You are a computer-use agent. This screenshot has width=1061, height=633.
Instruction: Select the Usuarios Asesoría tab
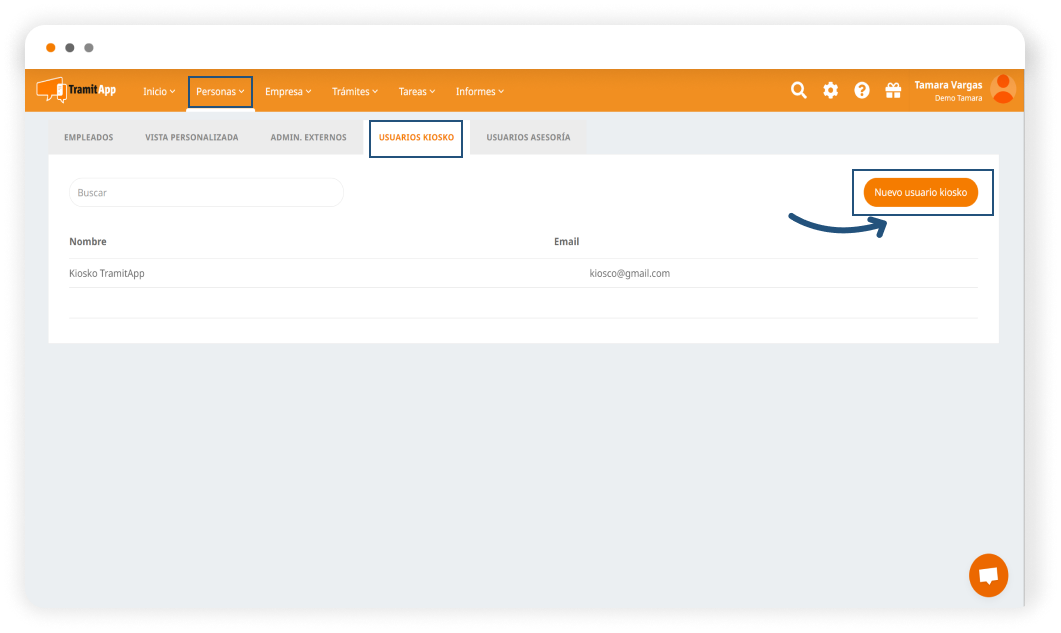[528, 137]
